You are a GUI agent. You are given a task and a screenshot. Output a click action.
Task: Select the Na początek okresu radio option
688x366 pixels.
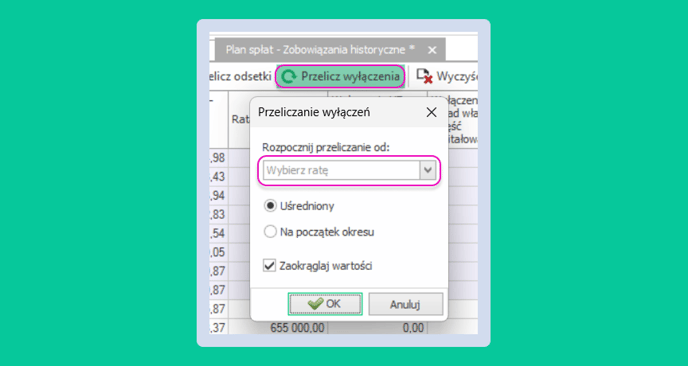pyautogui.click(x=319, y=232)
